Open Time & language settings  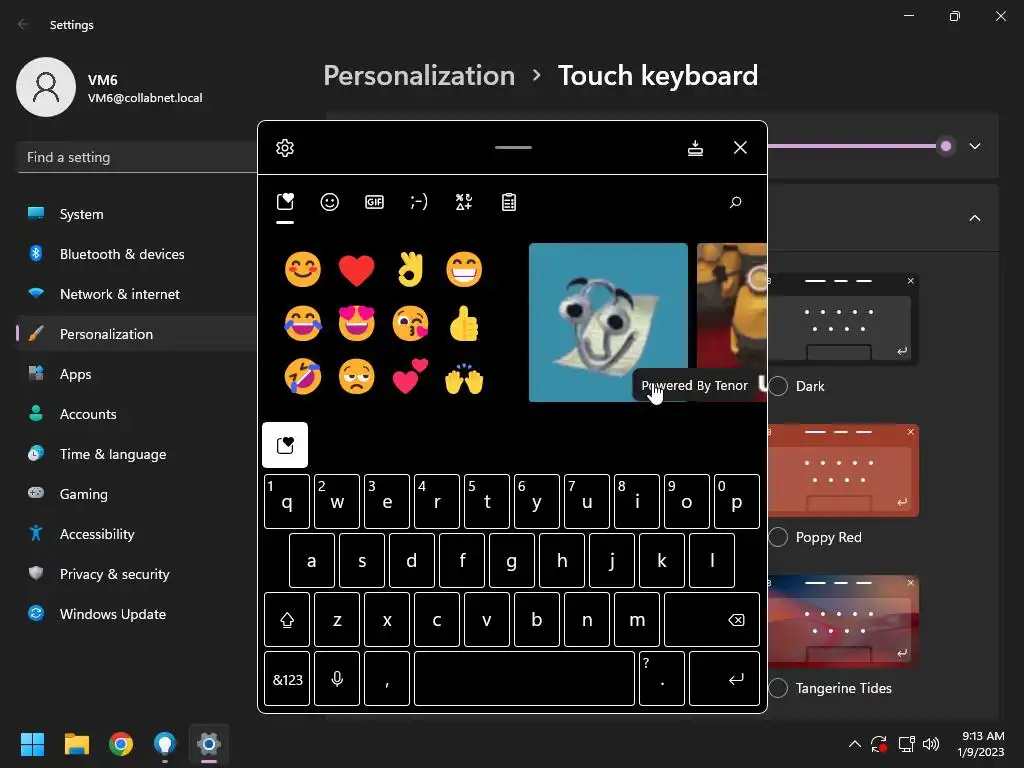[x=137, y=454]
